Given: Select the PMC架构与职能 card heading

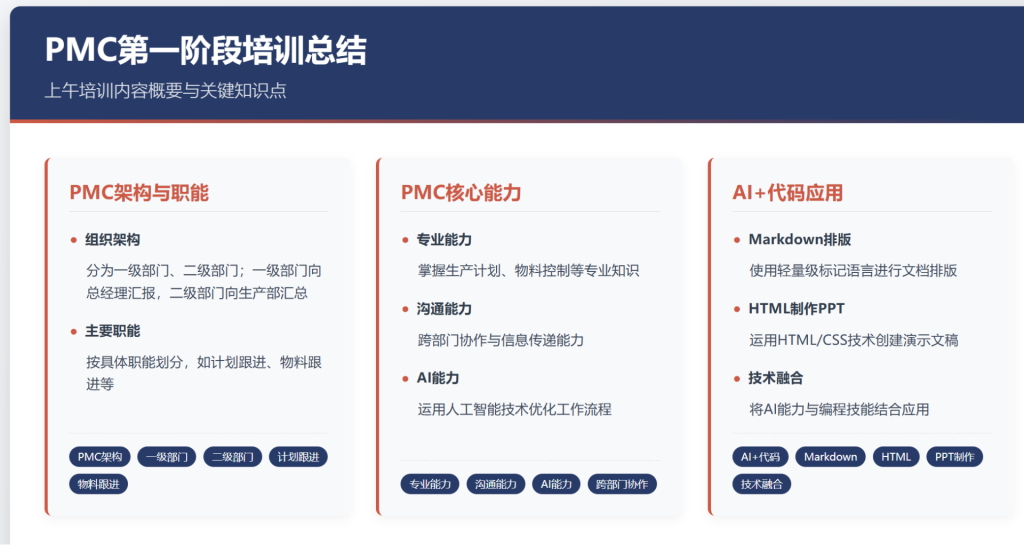Looking at the screenshot, I should point(139,193).
